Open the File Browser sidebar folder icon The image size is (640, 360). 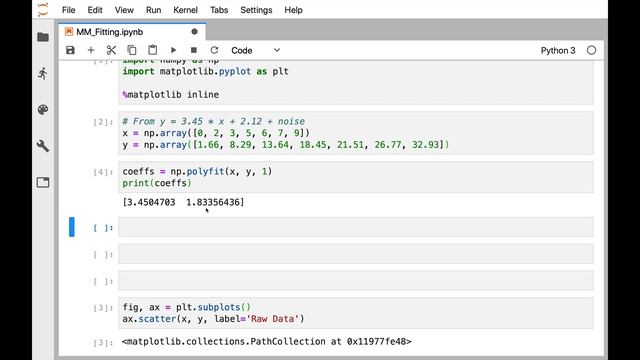pos(43,37)
